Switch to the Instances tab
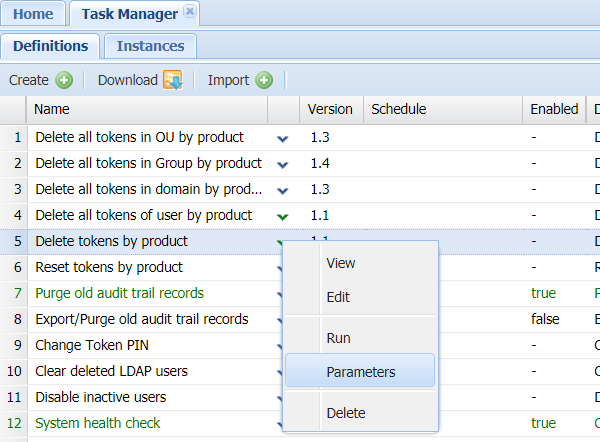This screenshot has height=442, width=600. 150,46
